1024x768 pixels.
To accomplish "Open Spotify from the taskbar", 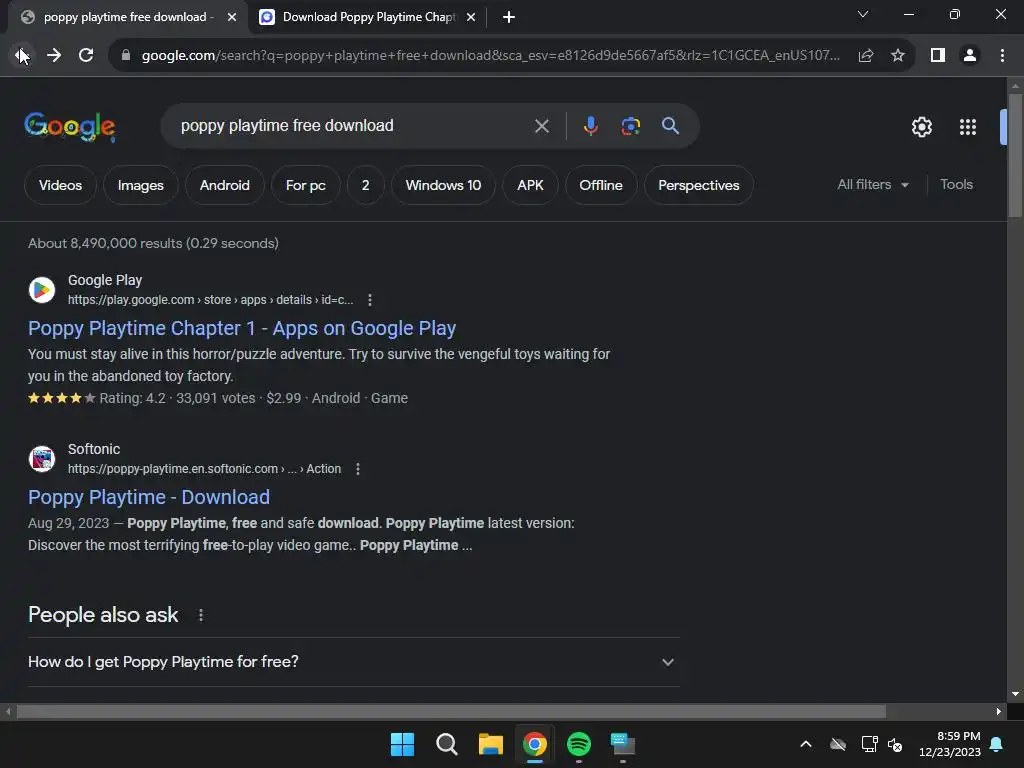I will coord(579,744).
